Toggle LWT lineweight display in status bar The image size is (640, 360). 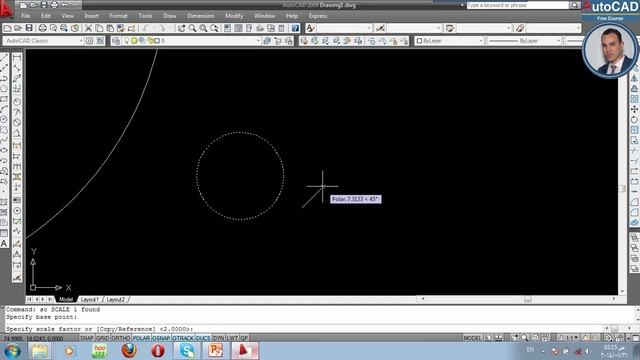click(232, 338)
